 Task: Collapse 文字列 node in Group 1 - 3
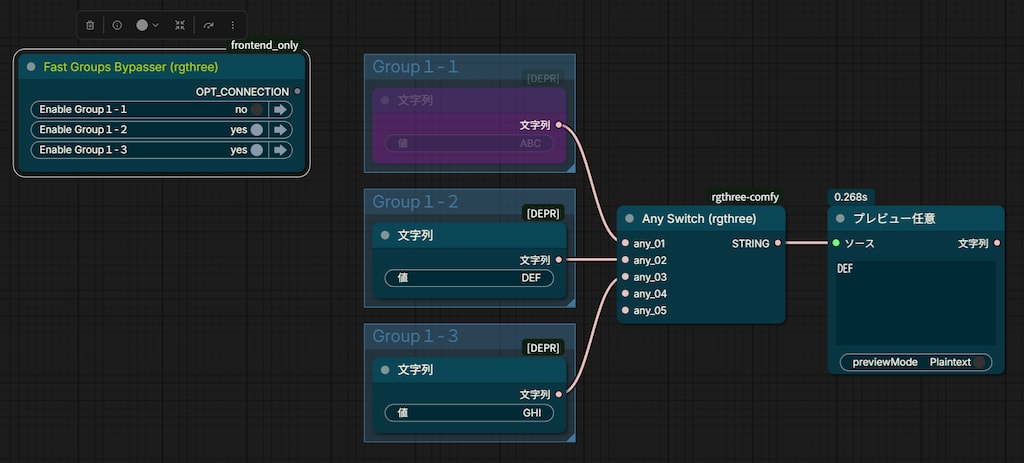[x=385, y=370]
